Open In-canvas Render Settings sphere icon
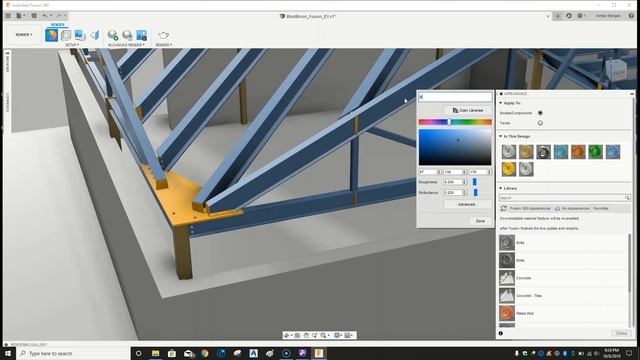640x360 pixels. point(127,35)
